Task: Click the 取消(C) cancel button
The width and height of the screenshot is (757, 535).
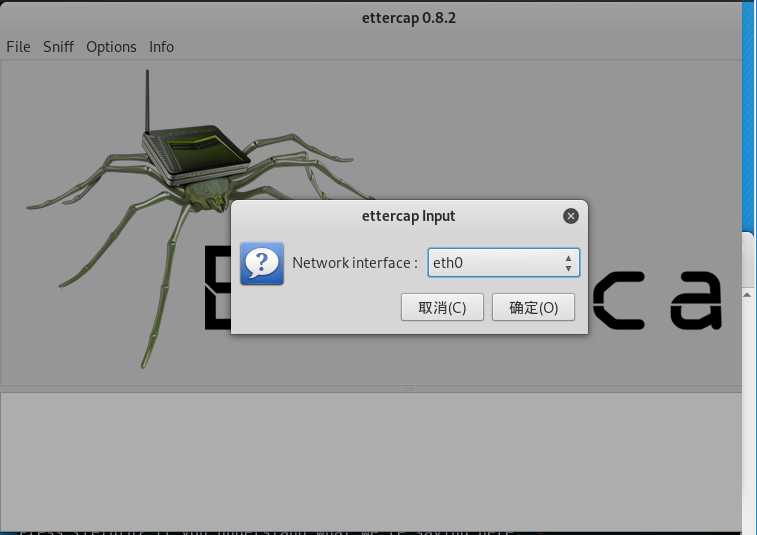Action: [x=442, y=308]
